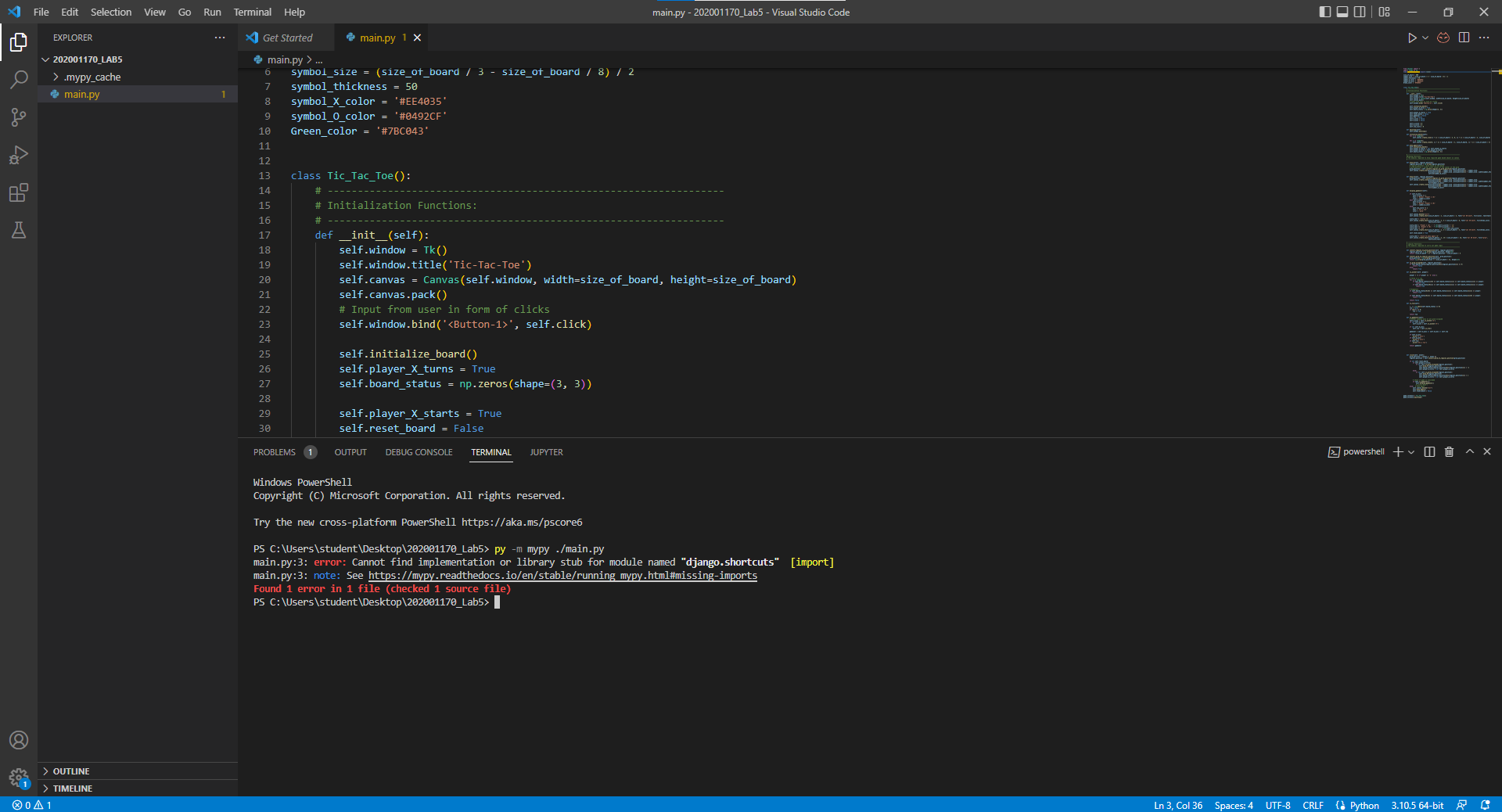The image size is (1502, 812).
Task: Open the Manage gear icon
Action: (x=19, y=778)
